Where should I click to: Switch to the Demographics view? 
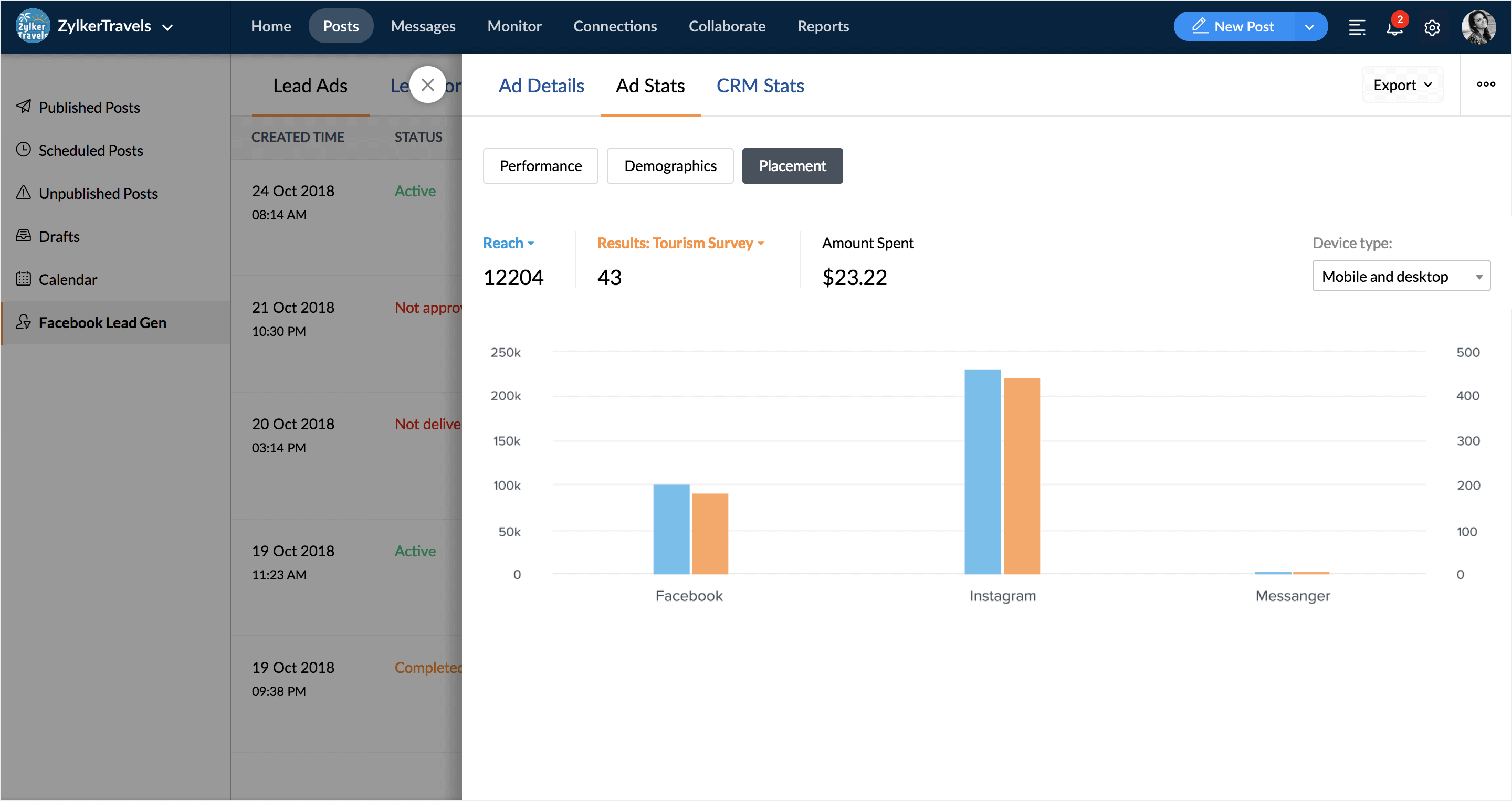(x=670, y=166)
